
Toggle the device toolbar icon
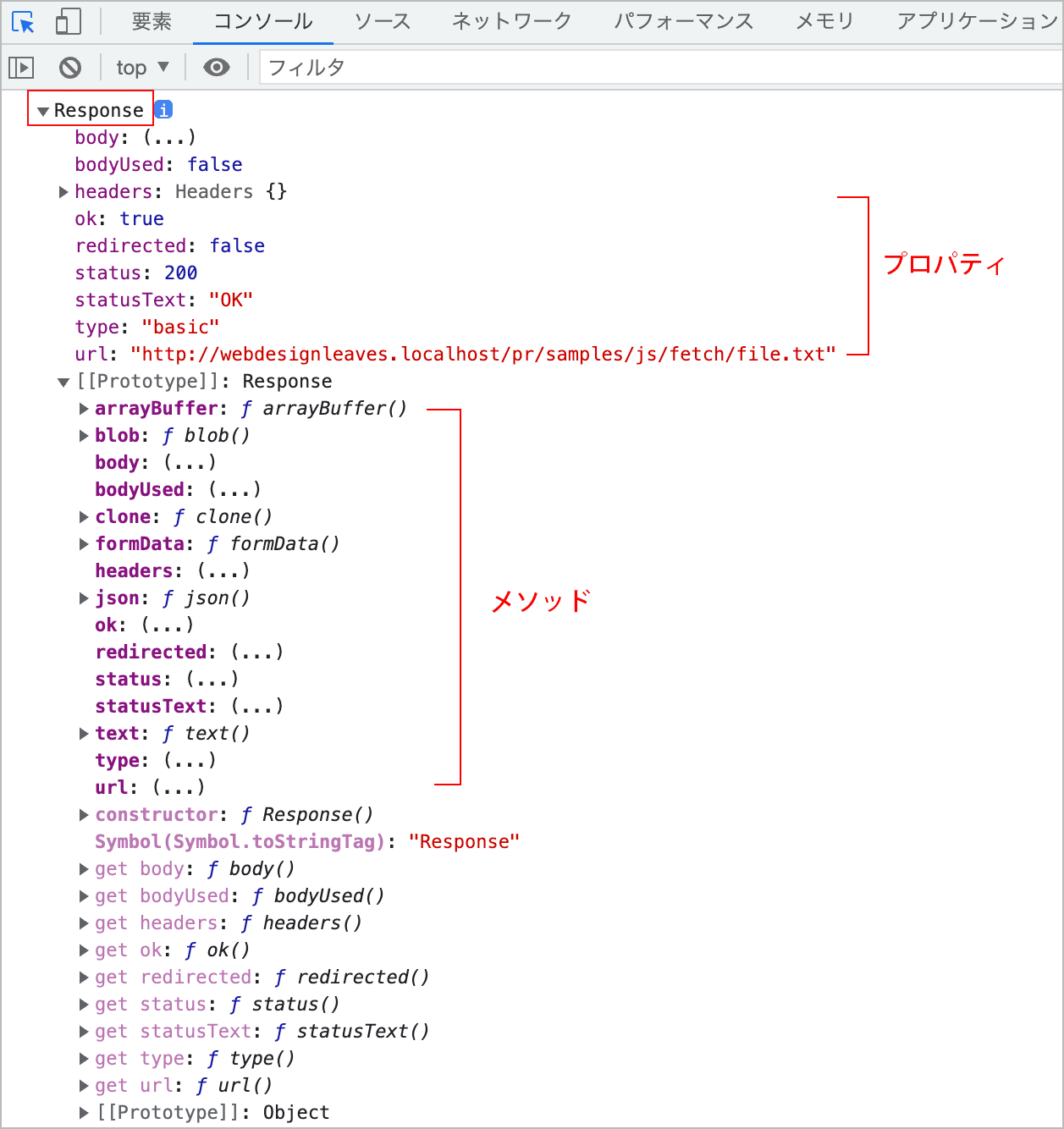click(x=68, y=22)
